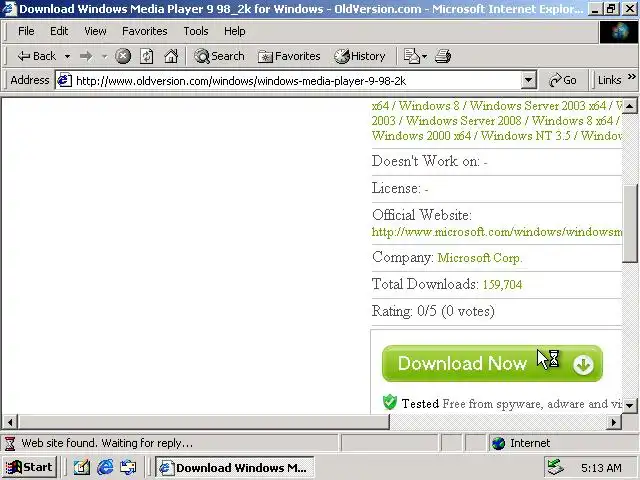Open the Microsoft Corp. company link

click(480, 258)
